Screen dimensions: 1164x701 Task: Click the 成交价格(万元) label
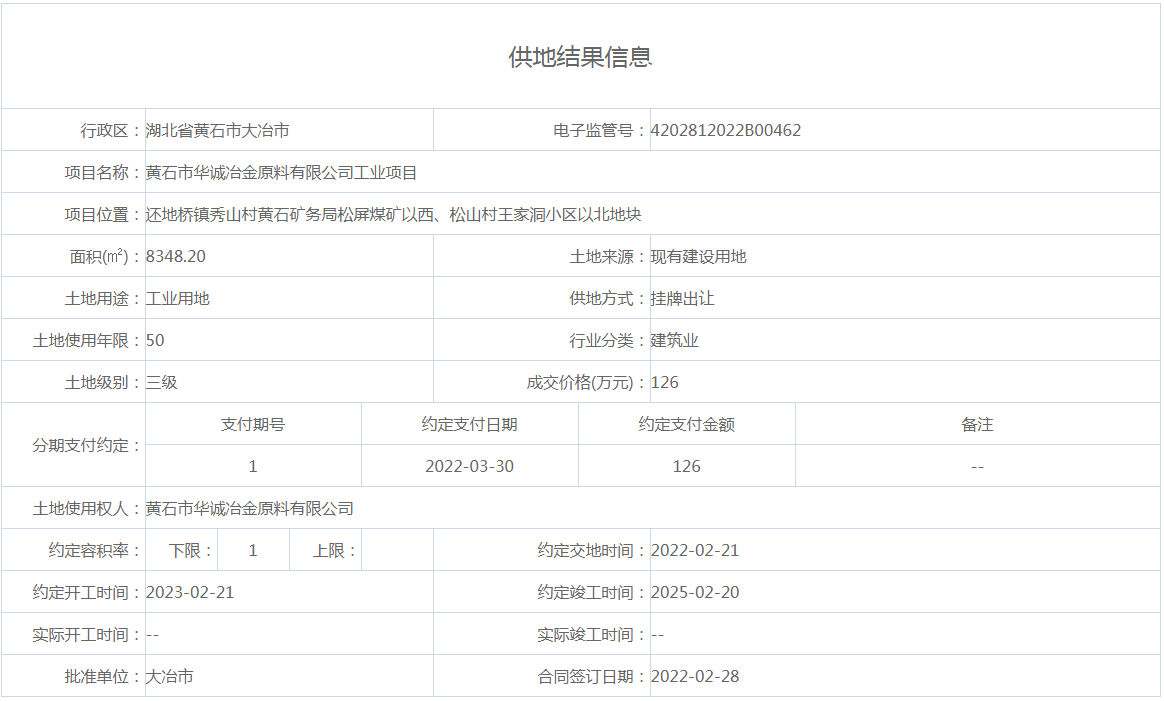[586, 382]
